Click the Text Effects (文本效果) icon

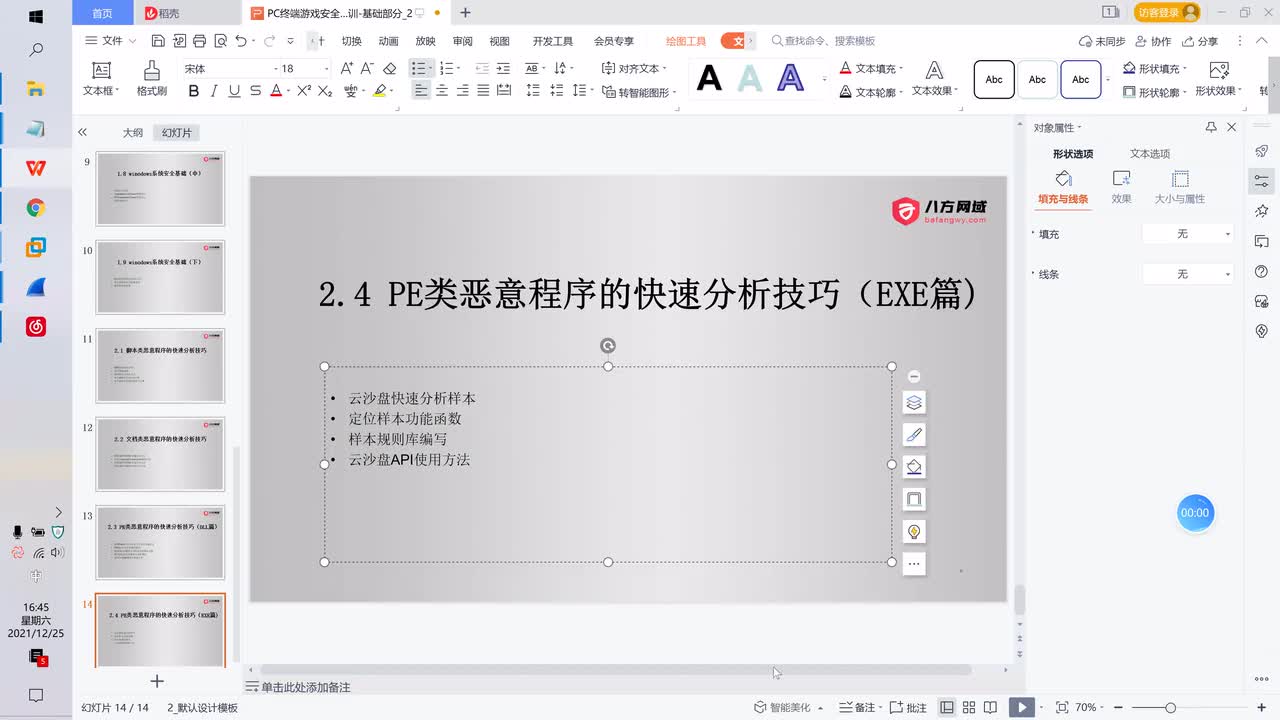pyautogui.click(x=933, y=78)
